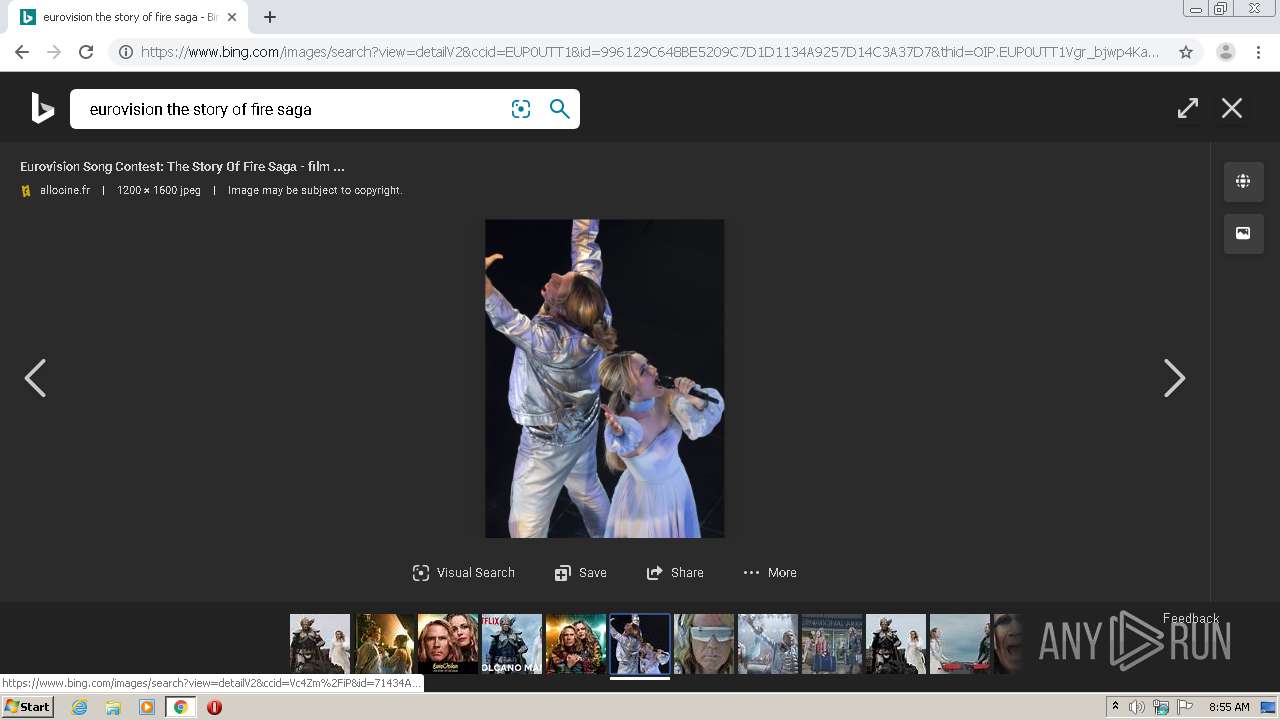1280x720 pixels.
Task: Select thumbnail of man in silver costume pointing
Action: point(768,644)
